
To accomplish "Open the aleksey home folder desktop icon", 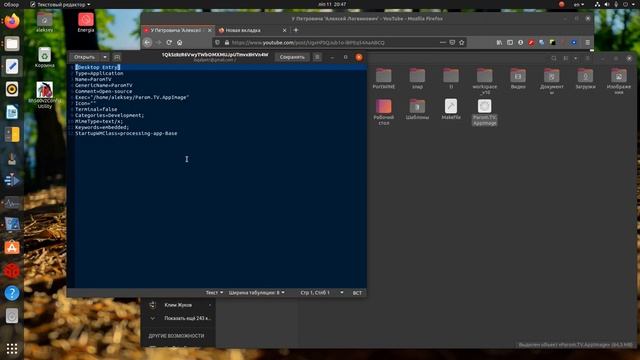I will tap(44, 22).
